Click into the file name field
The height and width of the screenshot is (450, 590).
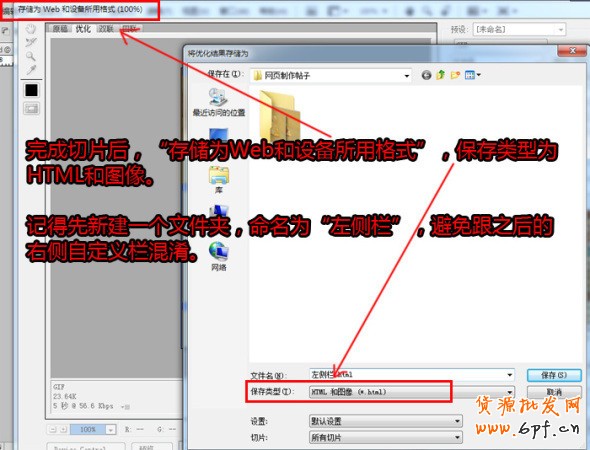[x=412, y=375]
